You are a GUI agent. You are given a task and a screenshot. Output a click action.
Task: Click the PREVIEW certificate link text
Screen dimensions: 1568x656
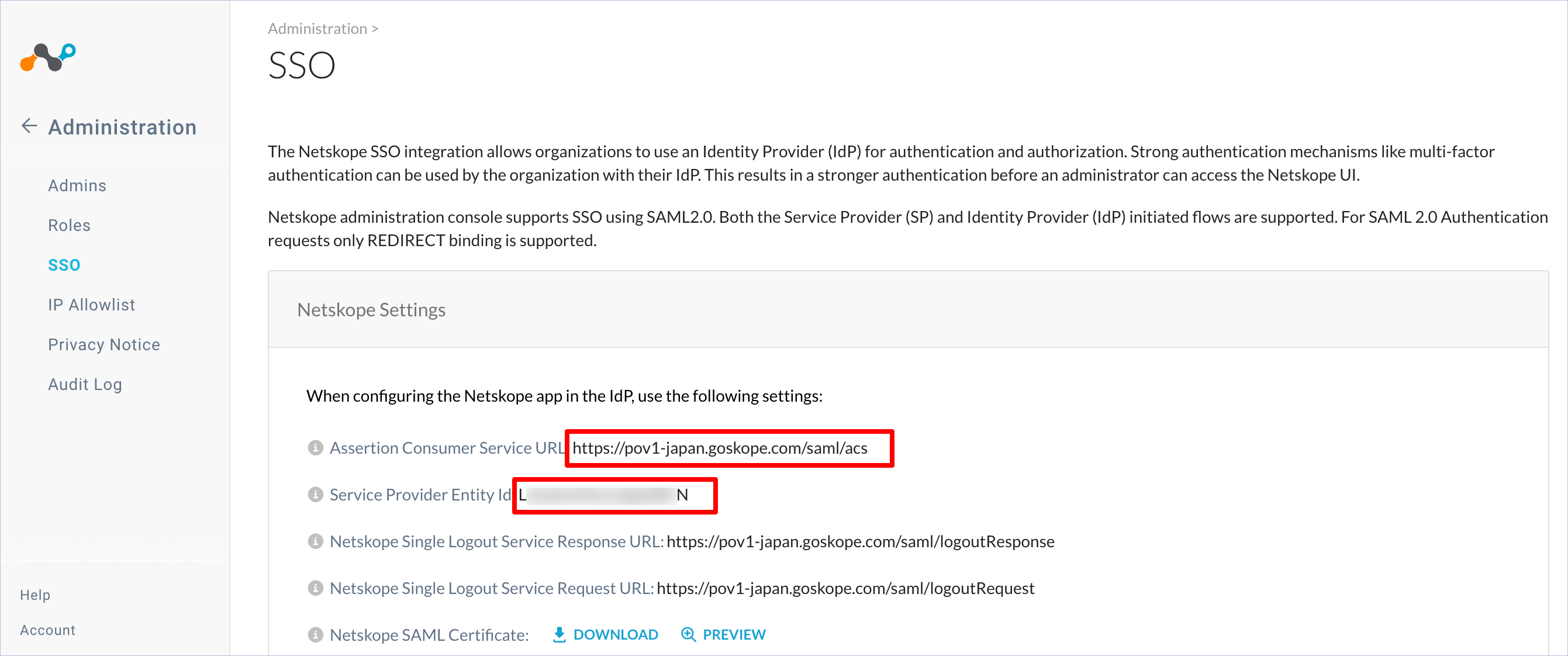734,635
